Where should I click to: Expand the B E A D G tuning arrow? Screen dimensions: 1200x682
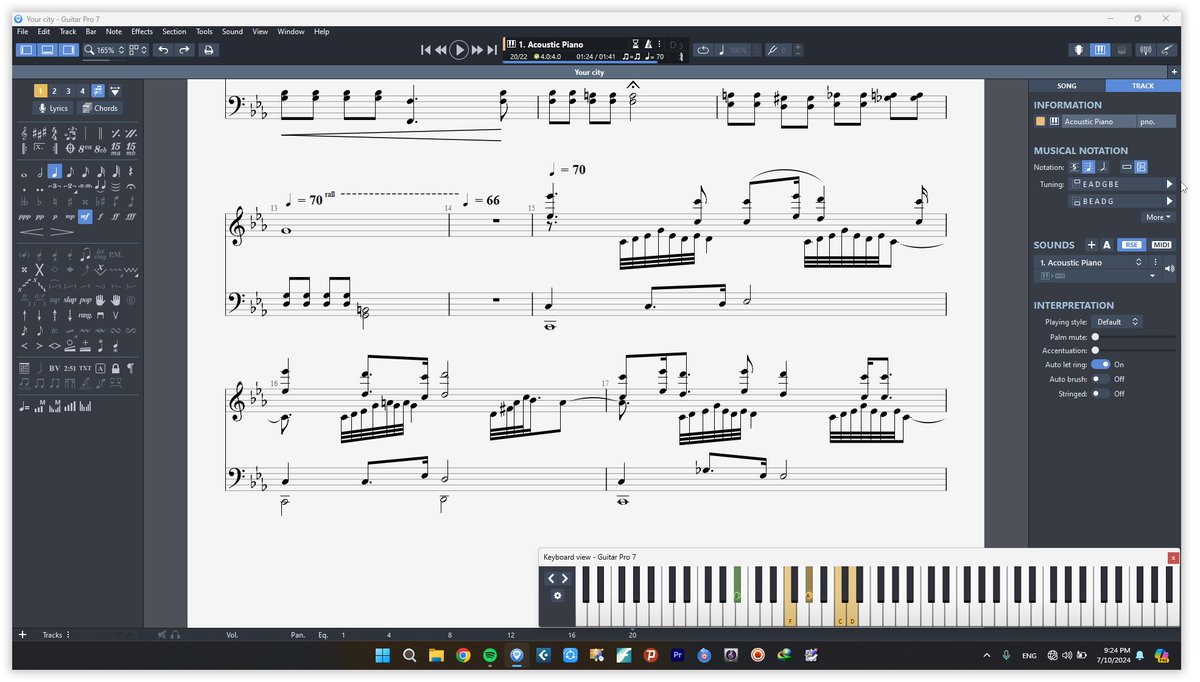coord(1169,201)
